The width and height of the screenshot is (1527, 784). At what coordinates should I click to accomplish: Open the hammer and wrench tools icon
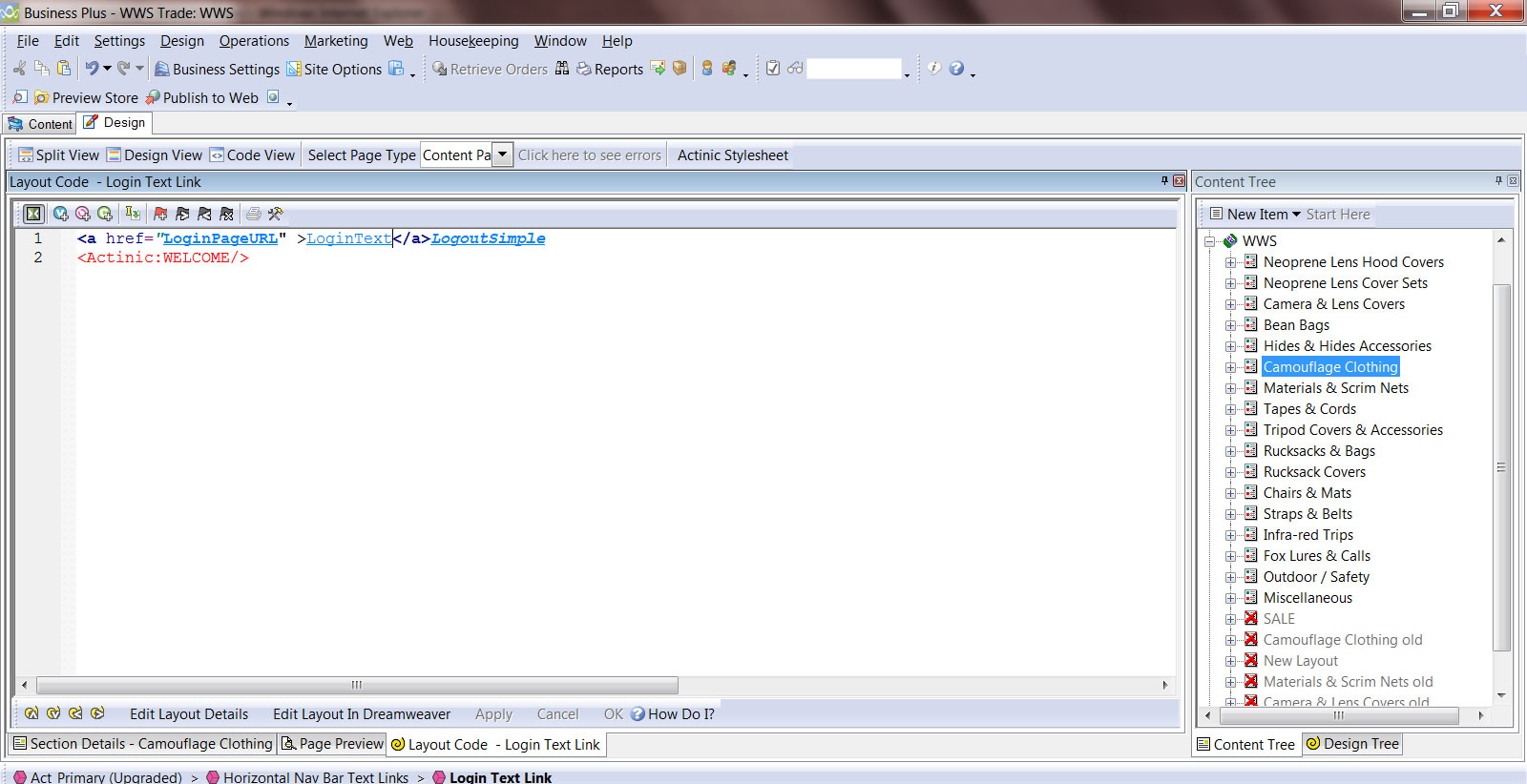(276, 214)
